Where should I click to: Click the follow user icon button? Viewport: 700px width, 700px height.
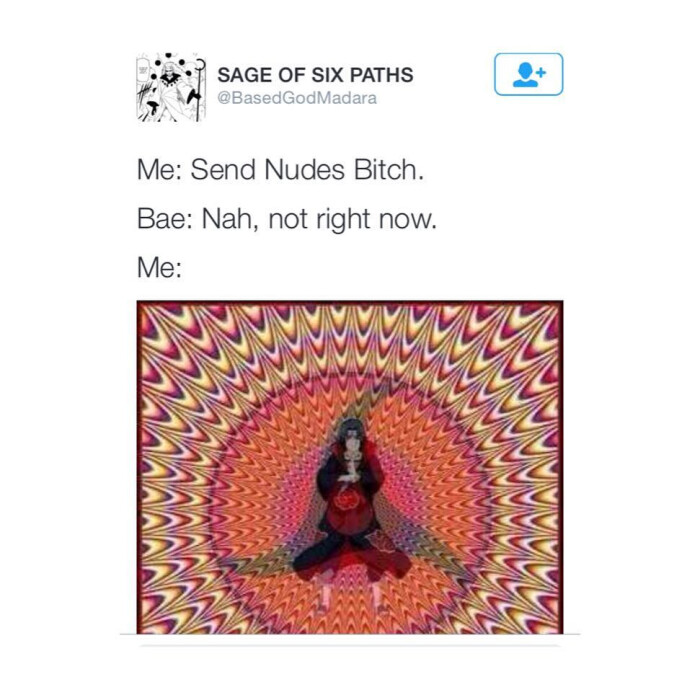click(528, 74)
